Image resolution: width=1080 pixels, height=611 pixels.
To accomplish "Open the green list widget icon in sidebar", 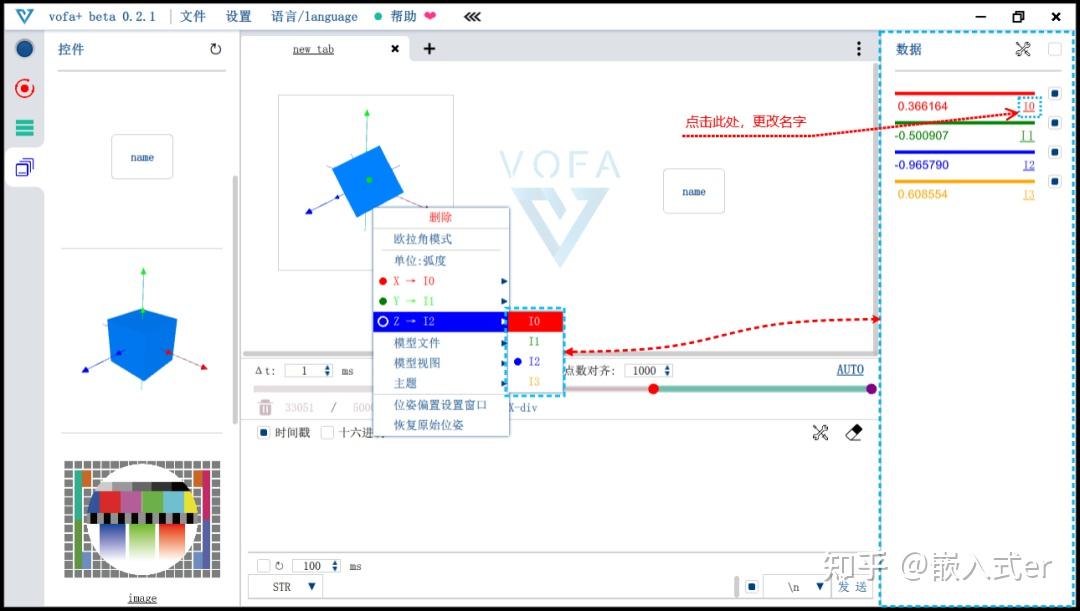I will point(24,127).
